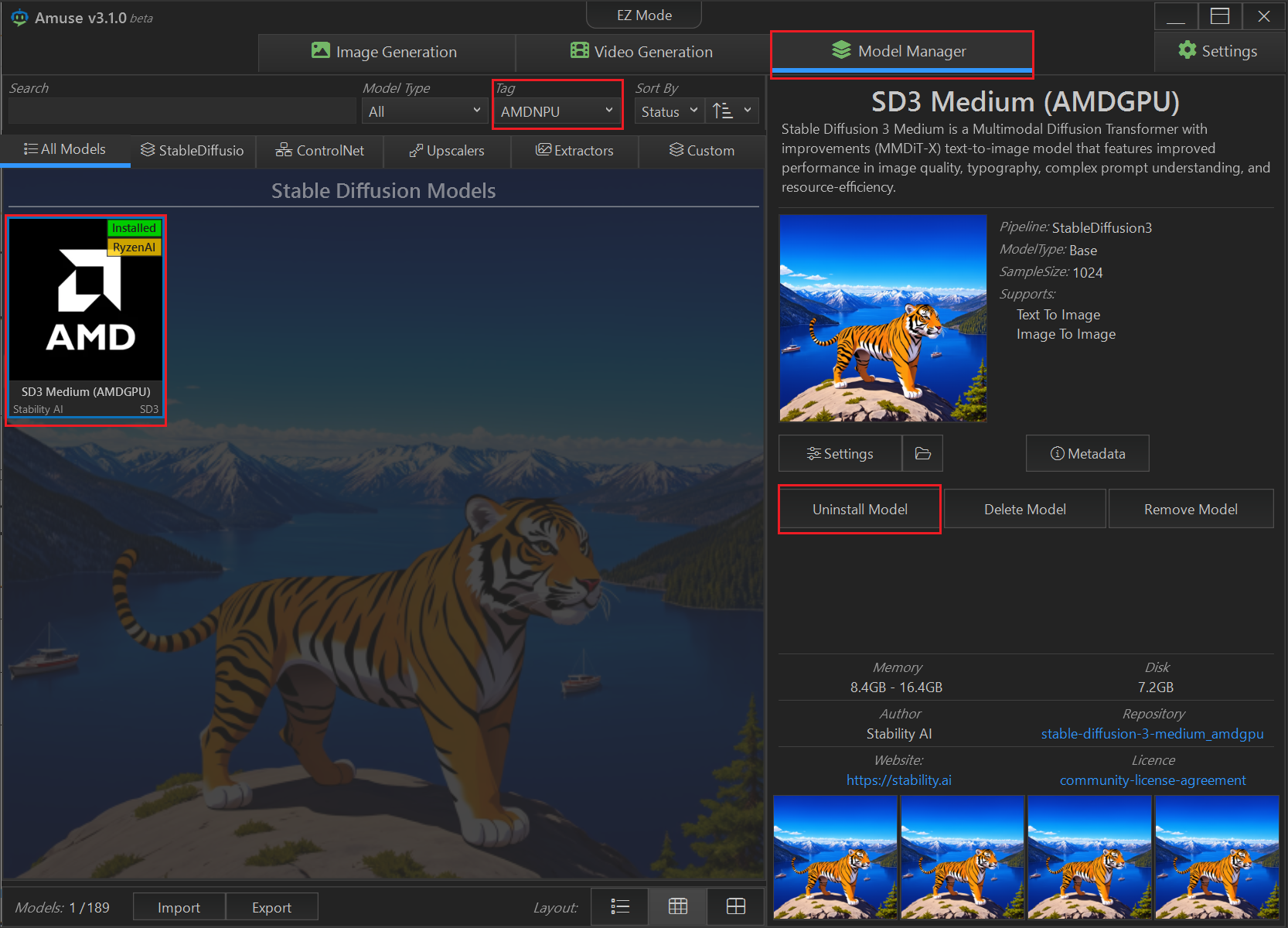Open the model folder icon button
This screenshot has height=928, width=1288.
pos(922,454)
